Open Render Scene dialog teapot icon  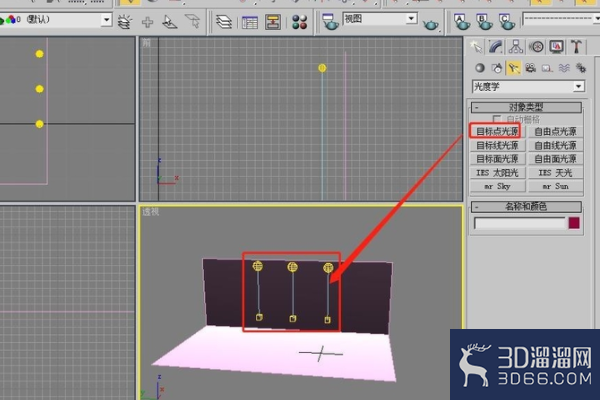click(330, 22)
